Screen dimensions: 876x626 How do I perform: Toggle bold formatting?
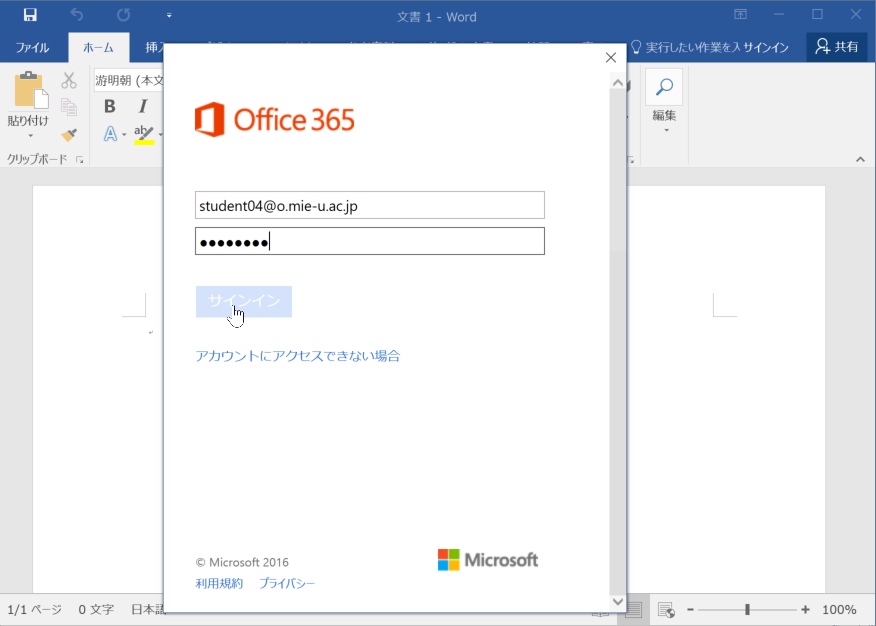pyautogui.click(x=110, y=106)
